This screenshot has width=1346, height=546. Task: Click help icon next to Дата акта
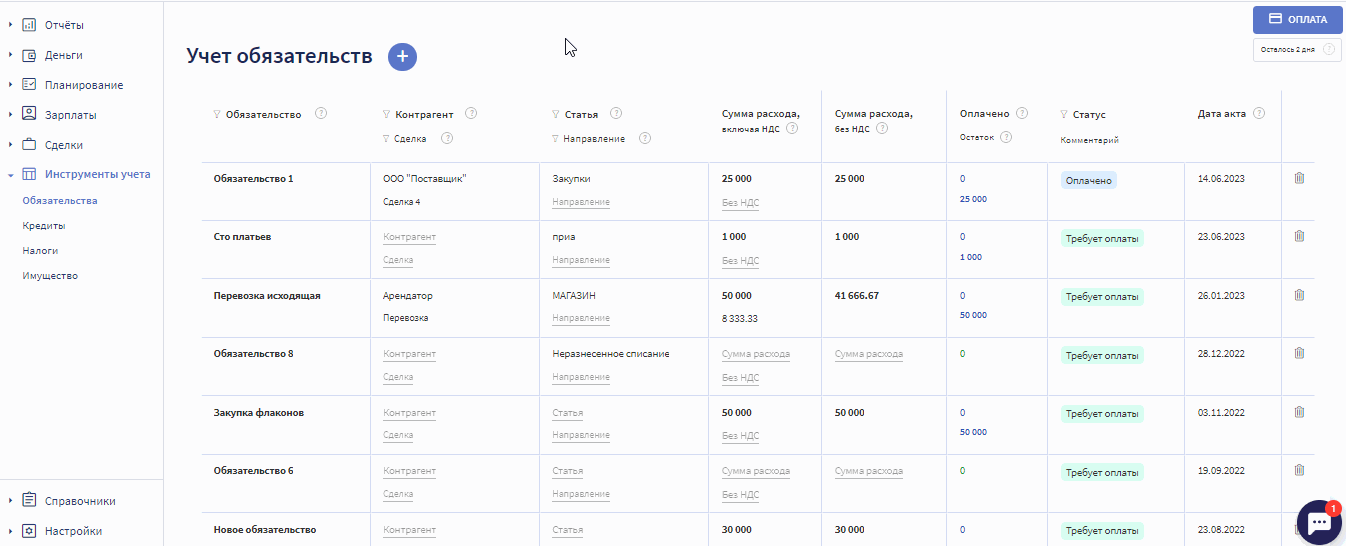pyautogui.click(x=1259, y=113)
